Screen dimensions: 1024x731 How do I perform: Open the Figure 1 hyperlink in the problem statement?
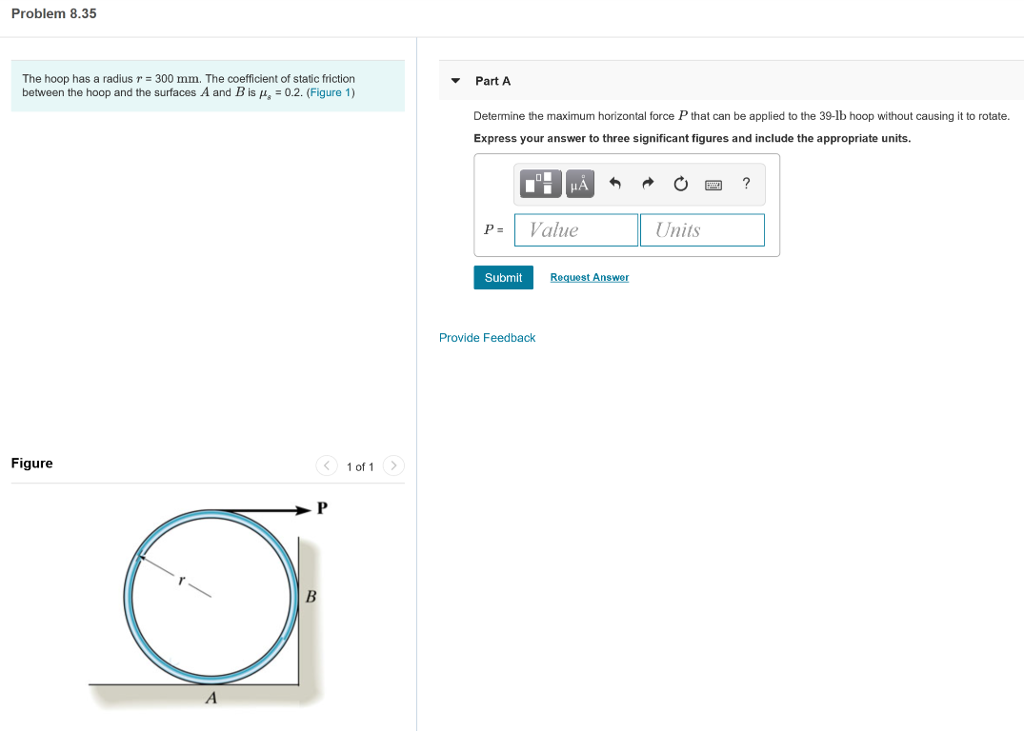pos(330,92)
